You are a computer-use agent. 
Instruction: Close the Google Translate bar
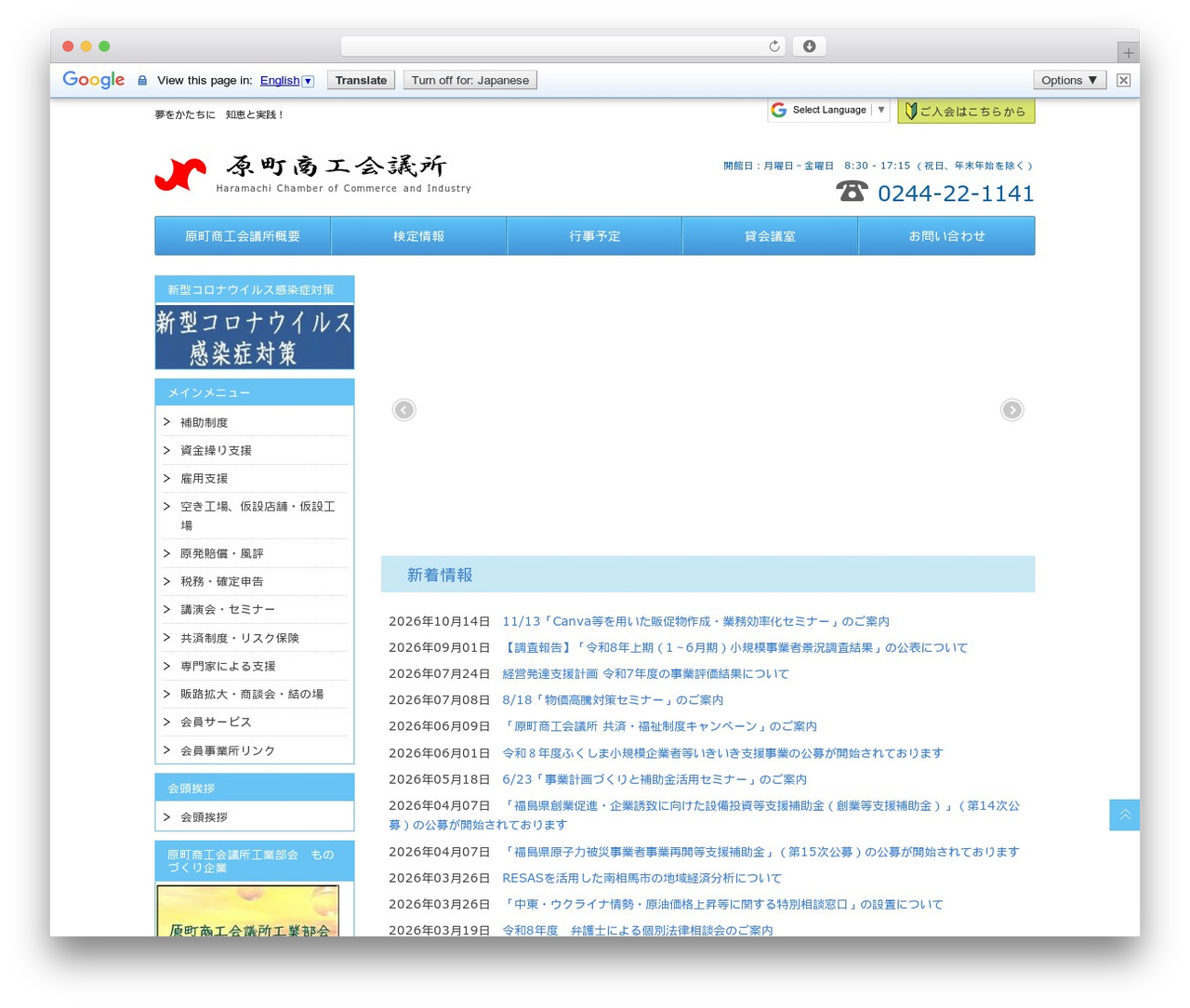[x=1123, y=80]
